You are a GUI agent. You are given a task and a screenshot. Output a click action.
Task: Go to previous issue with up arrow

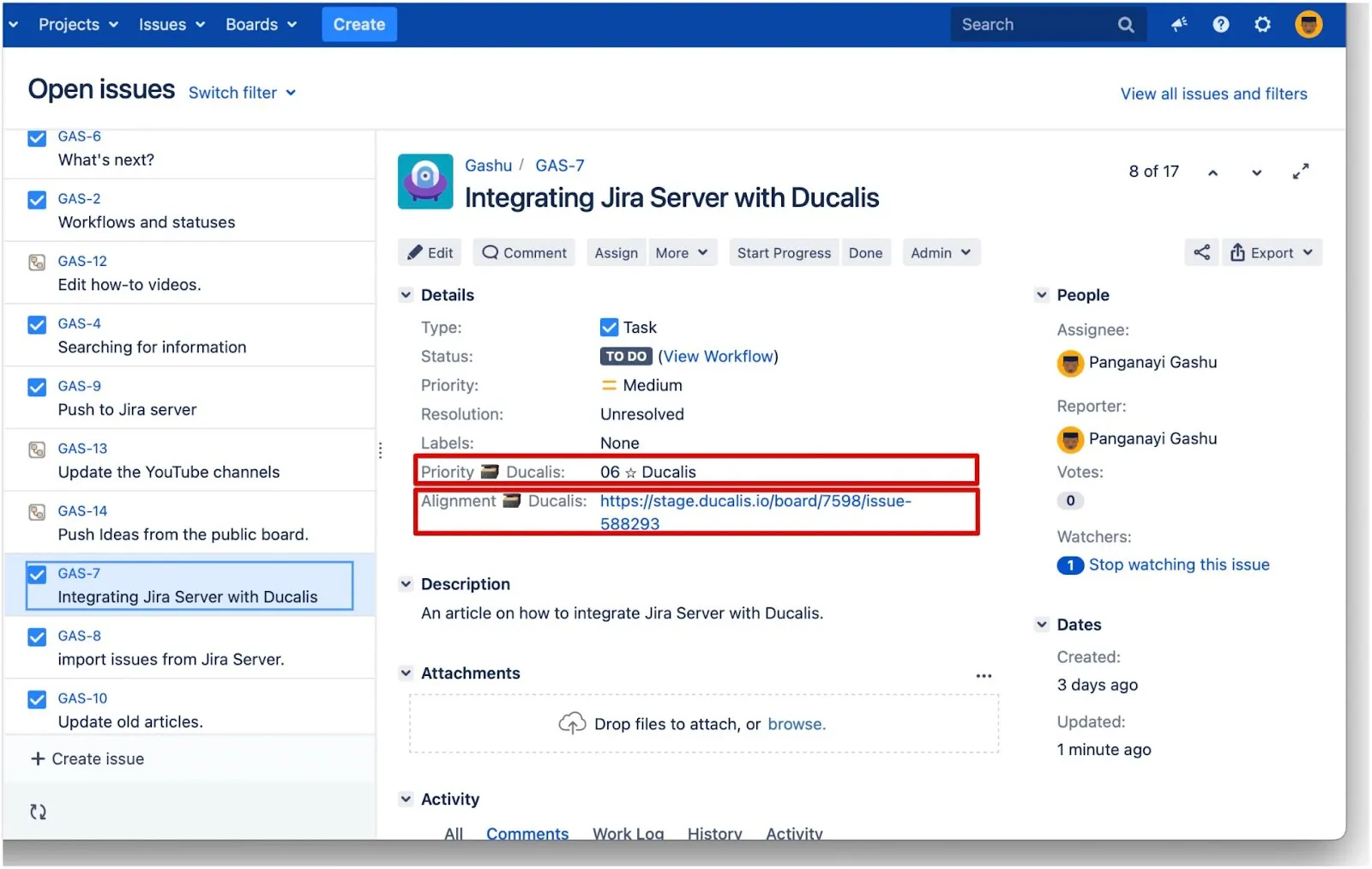(1213, 173)
